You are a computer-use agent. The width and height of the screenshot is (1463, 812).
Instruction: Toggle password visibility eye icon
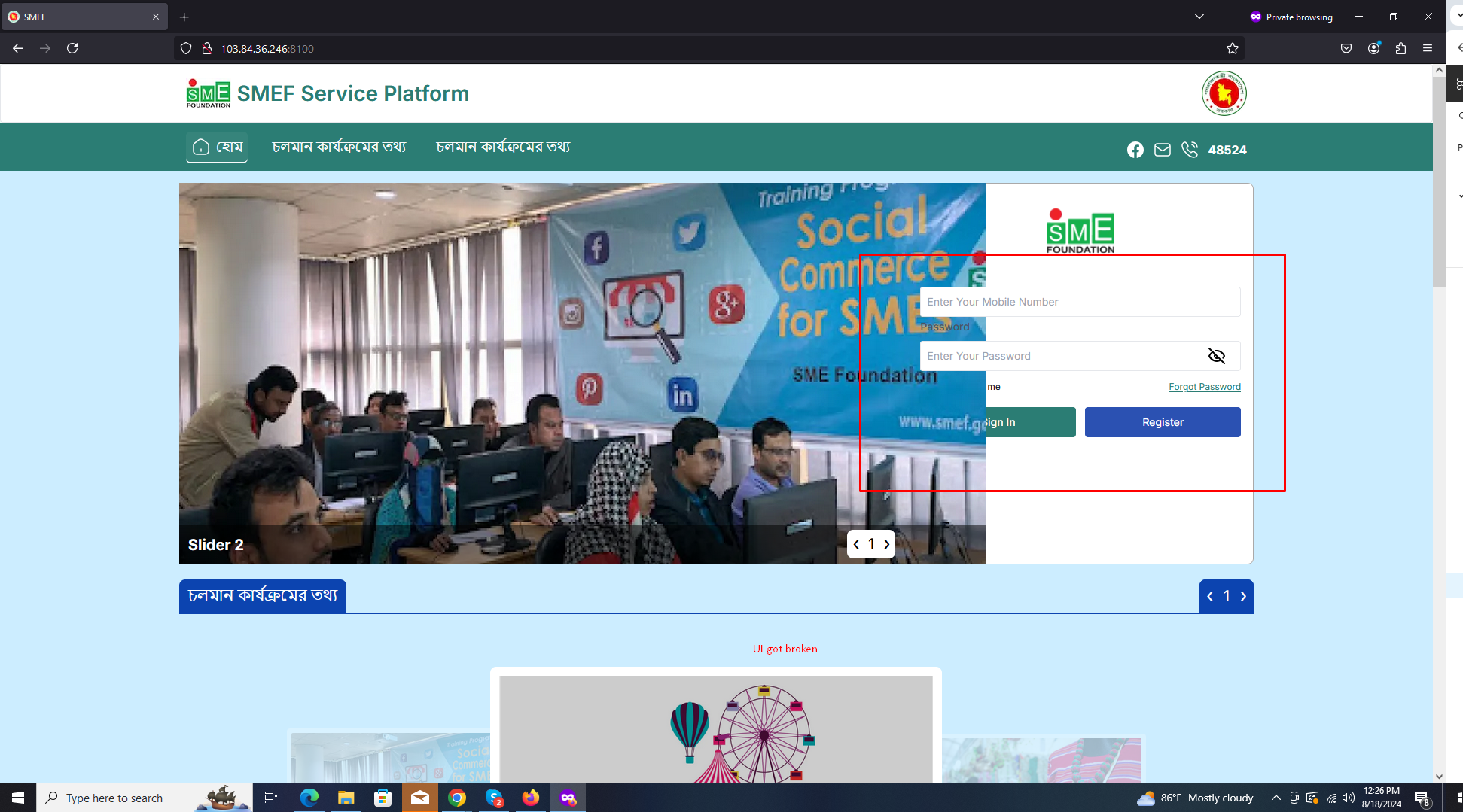pos(1216,356)
